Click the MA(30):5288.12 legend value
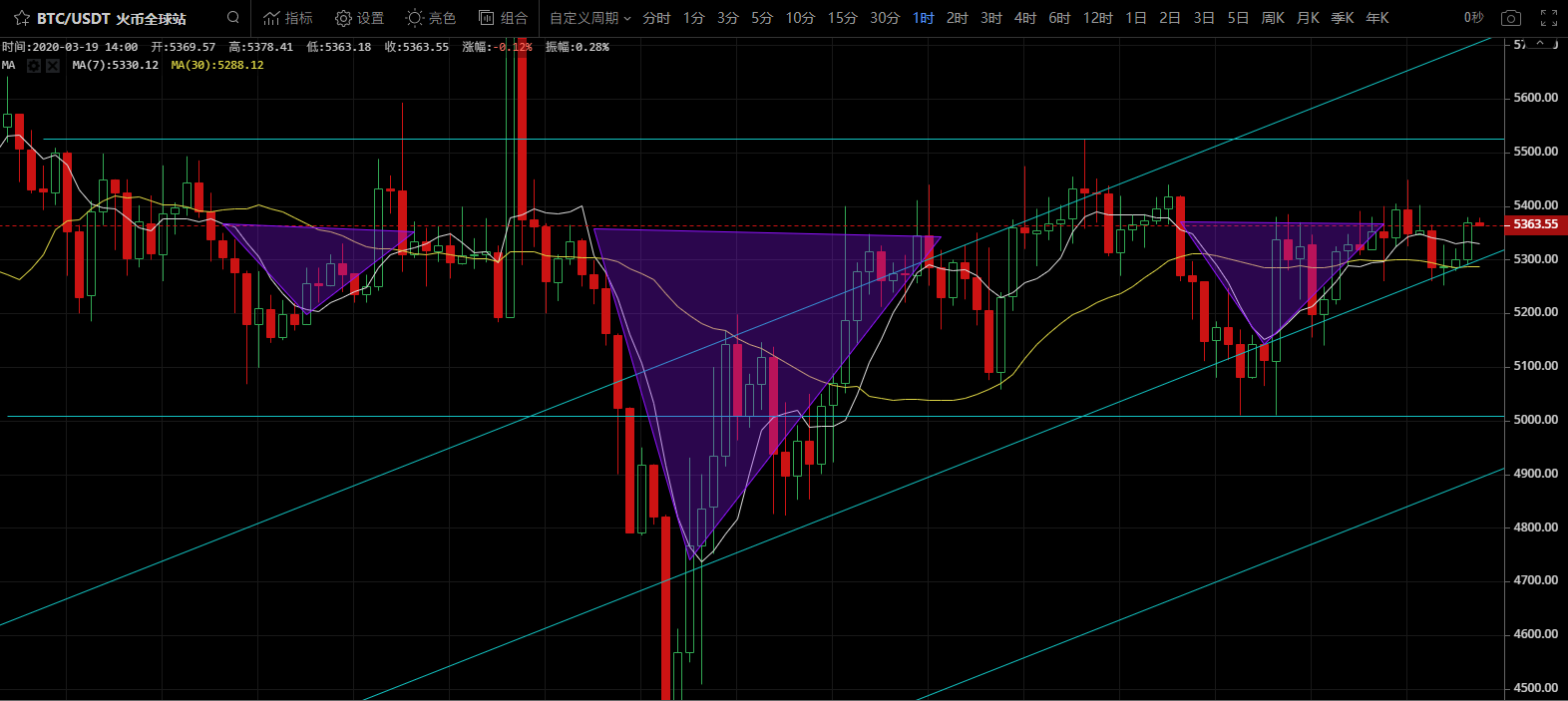1568x701 pixels. (x=217, y=65)
